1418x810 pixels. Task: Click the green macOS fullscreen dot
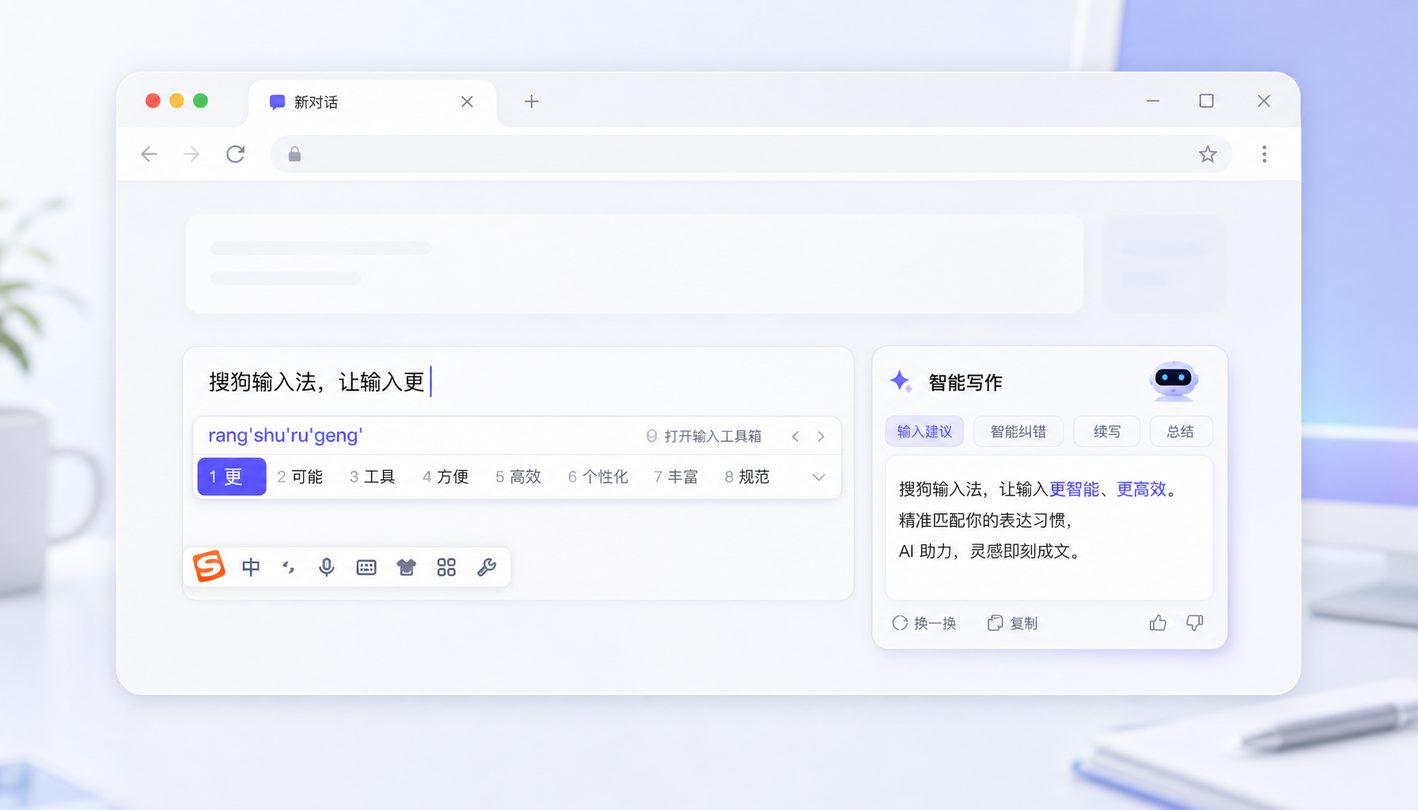coord(200,100)
